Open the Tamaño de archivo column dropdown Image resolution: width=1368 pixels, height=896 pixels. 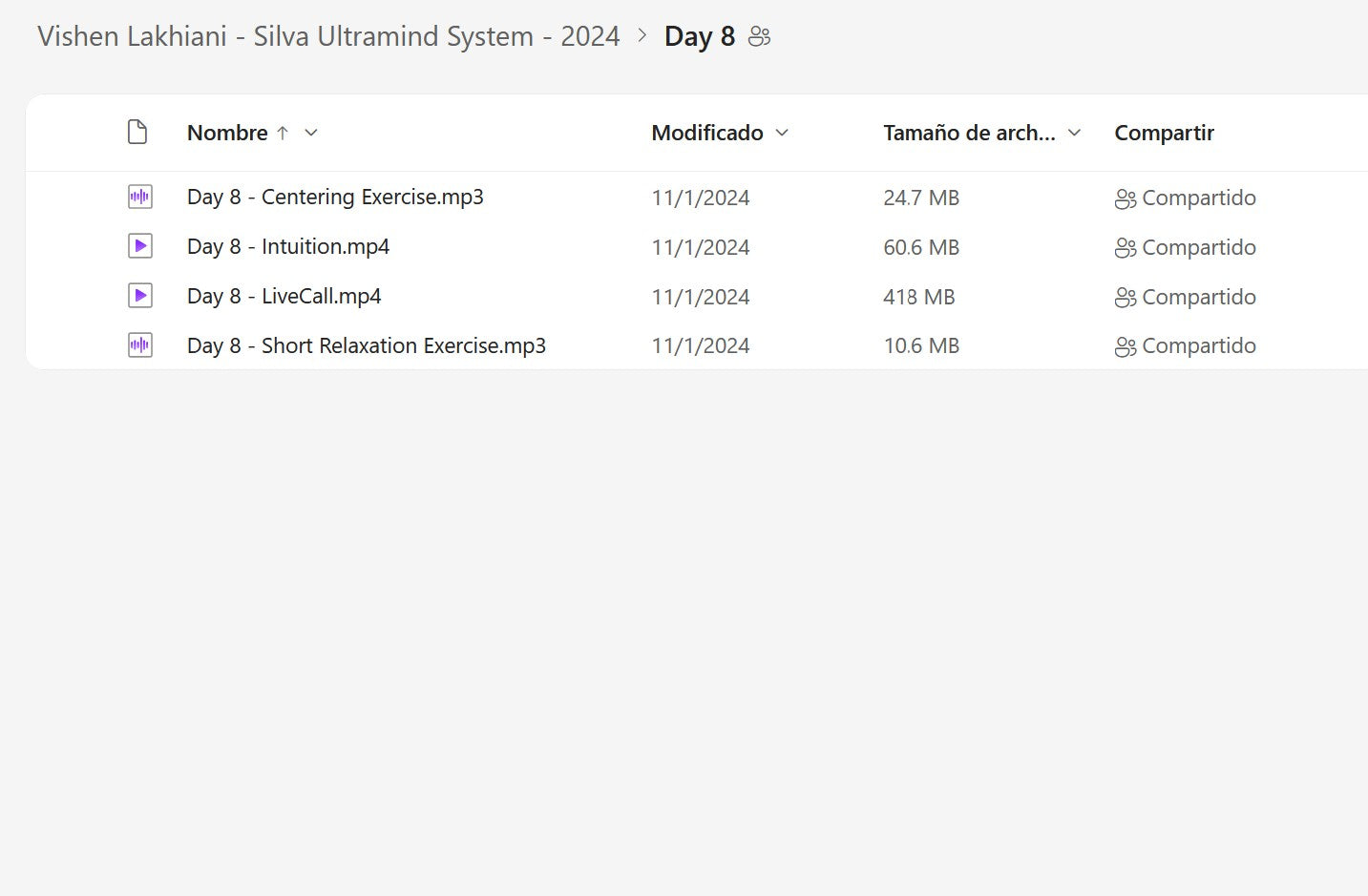1074,134
